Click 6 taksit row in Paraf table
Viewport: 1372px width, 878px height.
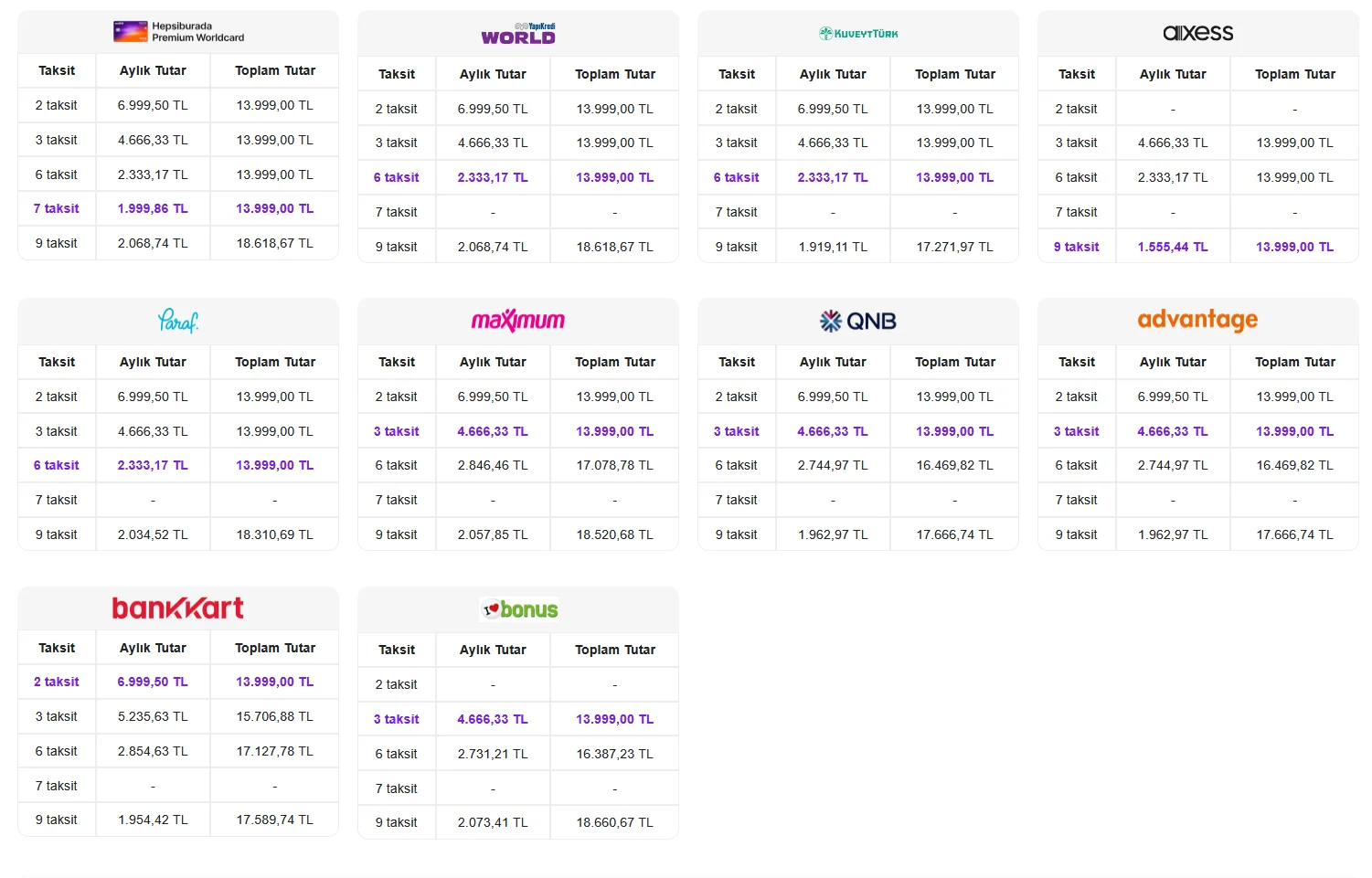click(x=178, y=465)
